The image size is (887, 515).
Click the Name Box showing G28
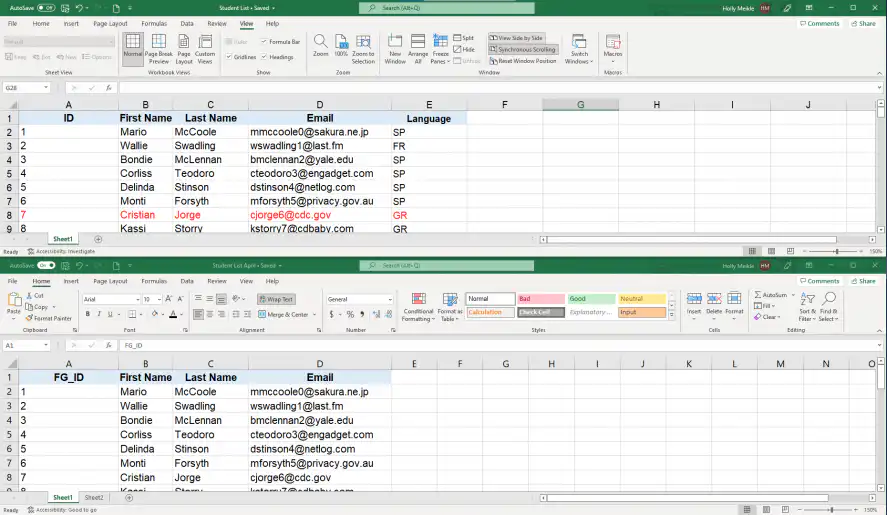pyautogui.click(x=27, y=88)
